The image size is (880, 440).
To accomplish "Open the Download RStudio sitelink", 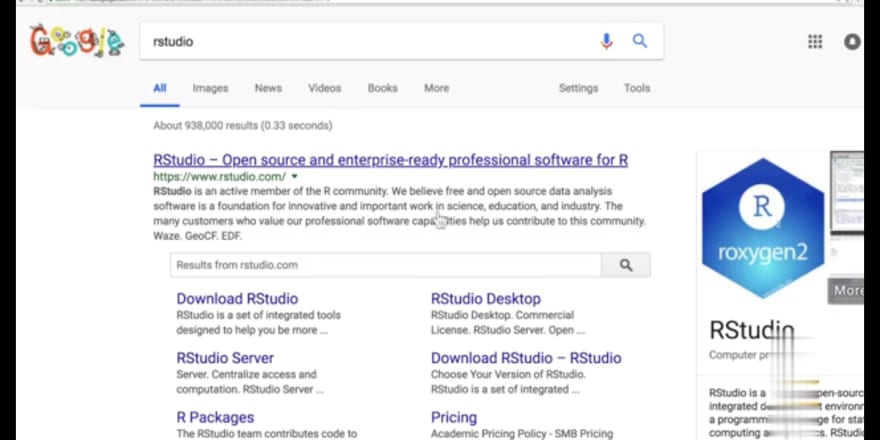I will pos(237,299).
